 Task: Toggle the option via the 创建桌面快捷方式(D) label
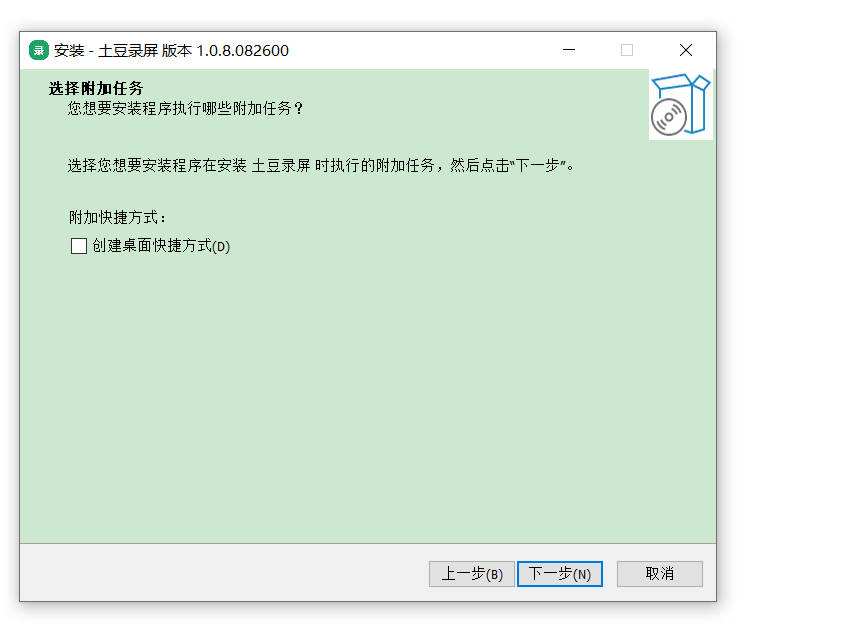click(x=161, y=246)
